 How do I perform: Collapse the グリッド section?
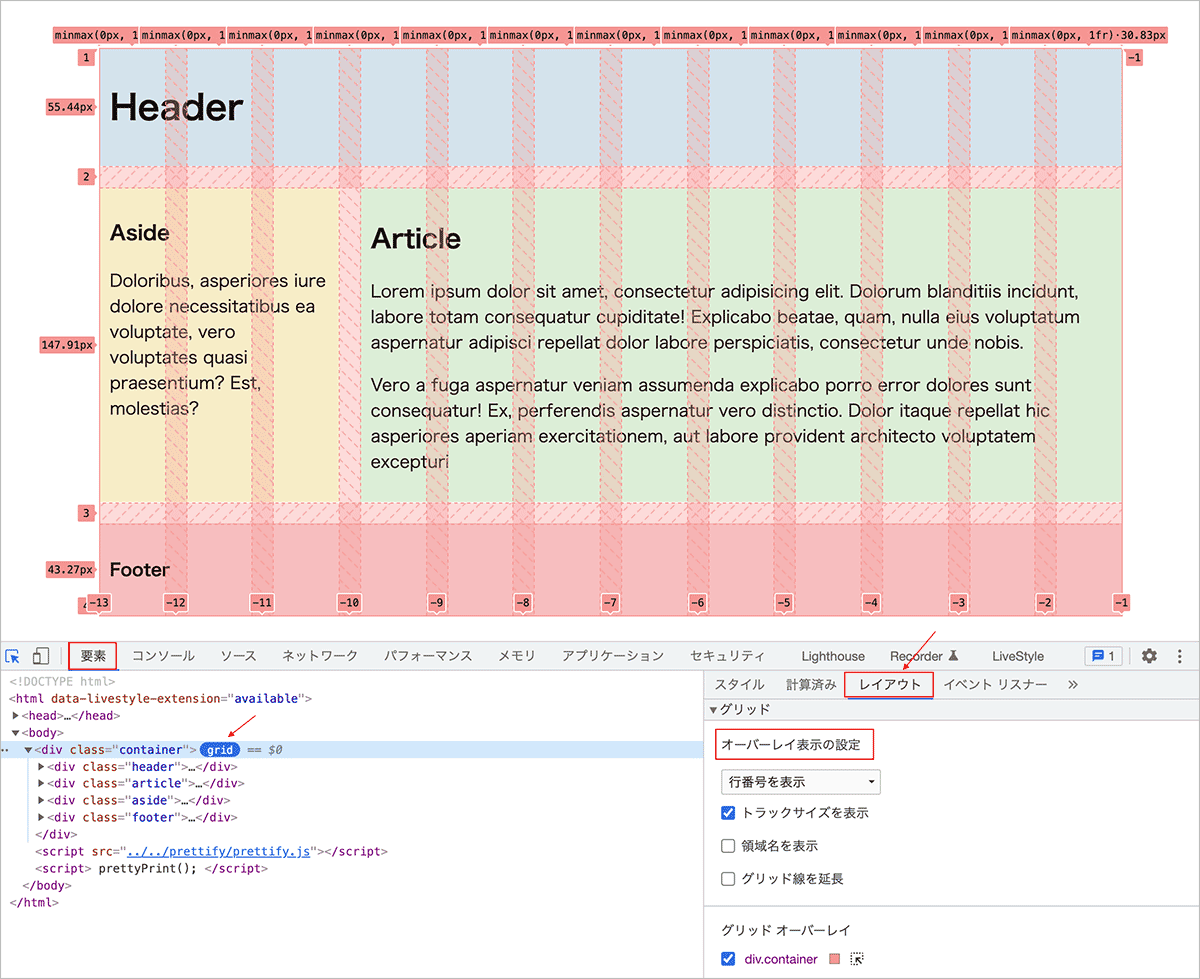coord(713,710)
